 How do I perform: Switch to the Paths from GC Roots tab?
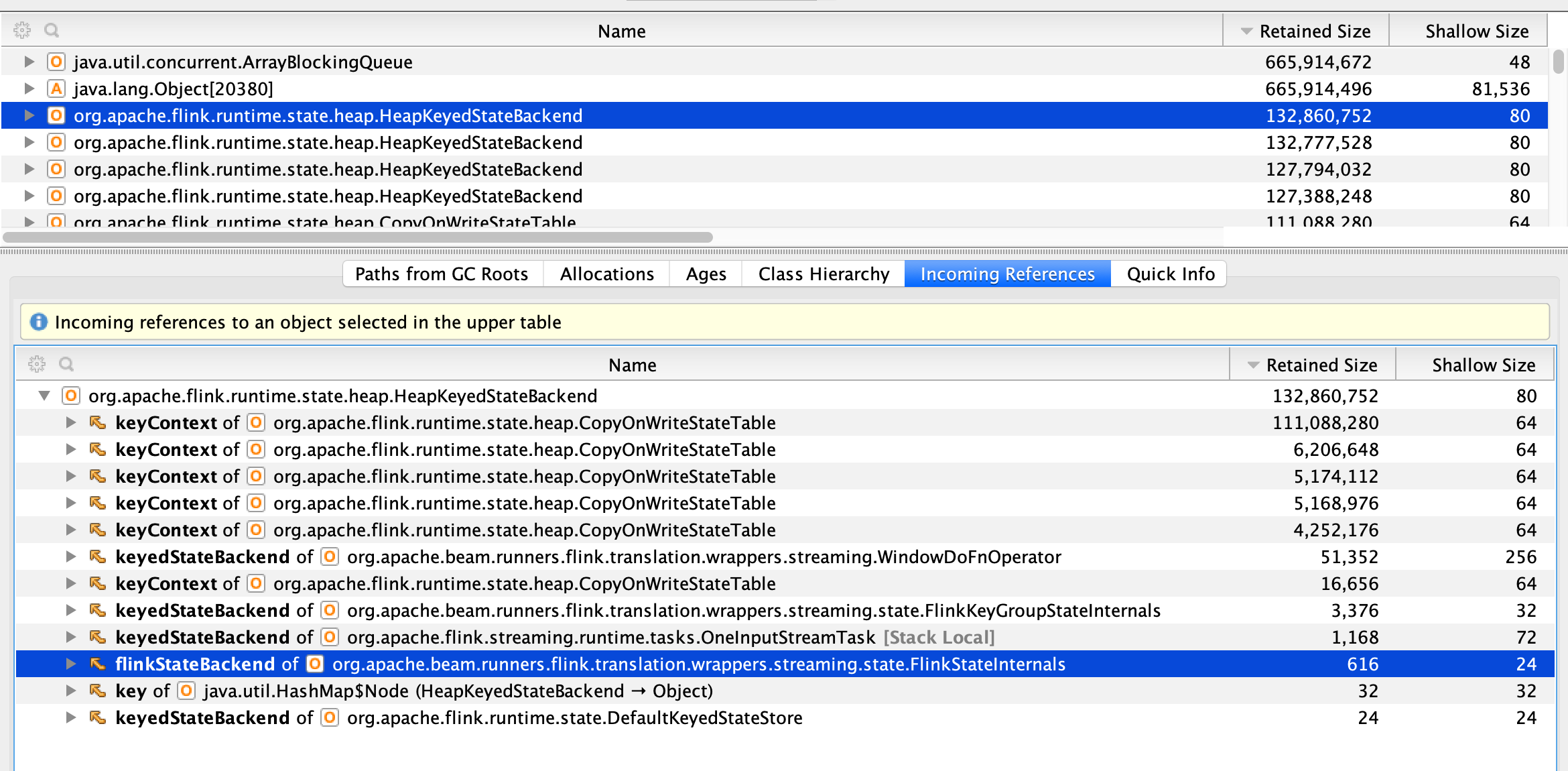pos(442,274)
